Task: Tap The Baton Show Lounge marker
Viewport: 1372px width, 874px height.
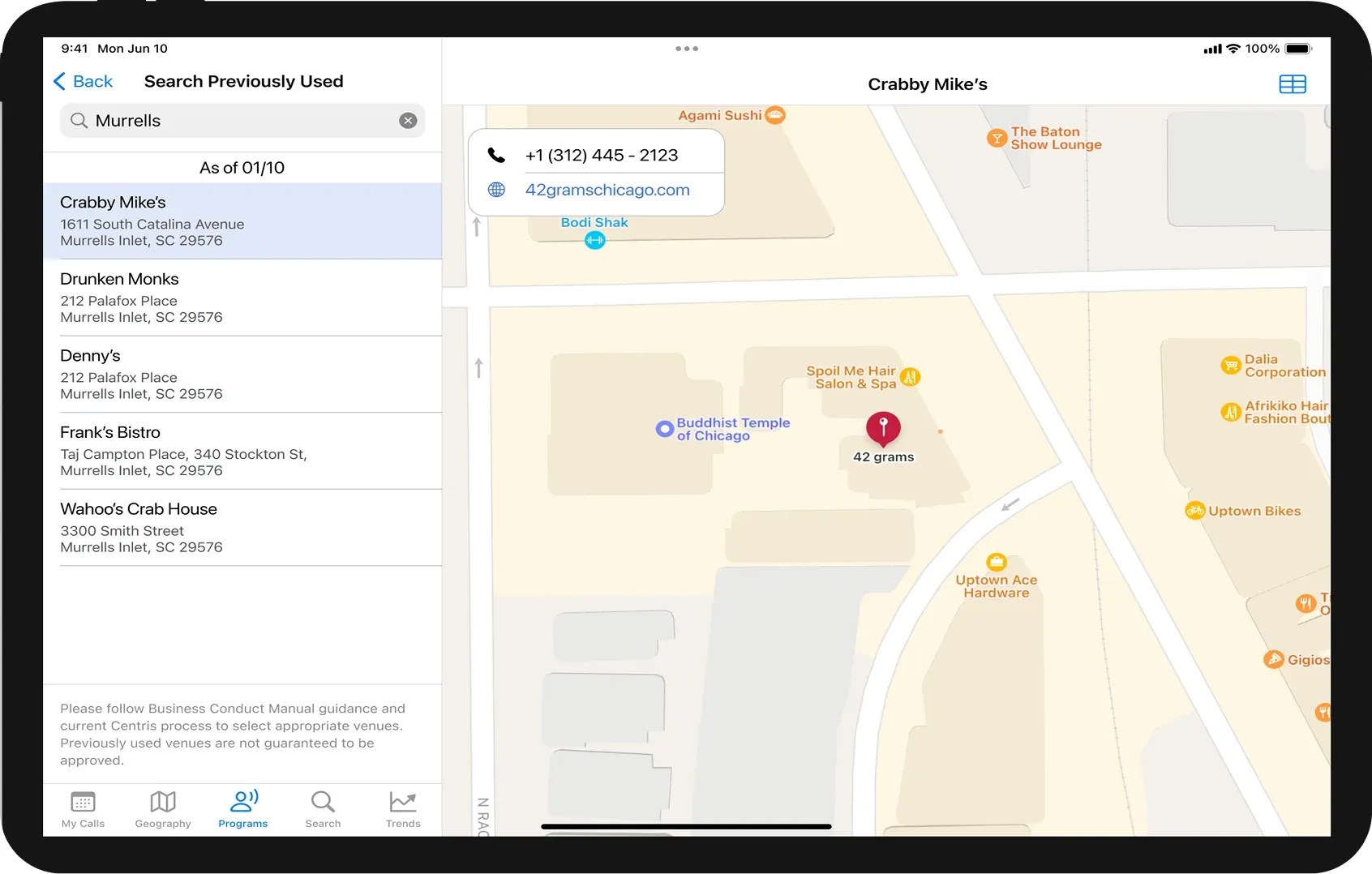Action: [997, 138]
